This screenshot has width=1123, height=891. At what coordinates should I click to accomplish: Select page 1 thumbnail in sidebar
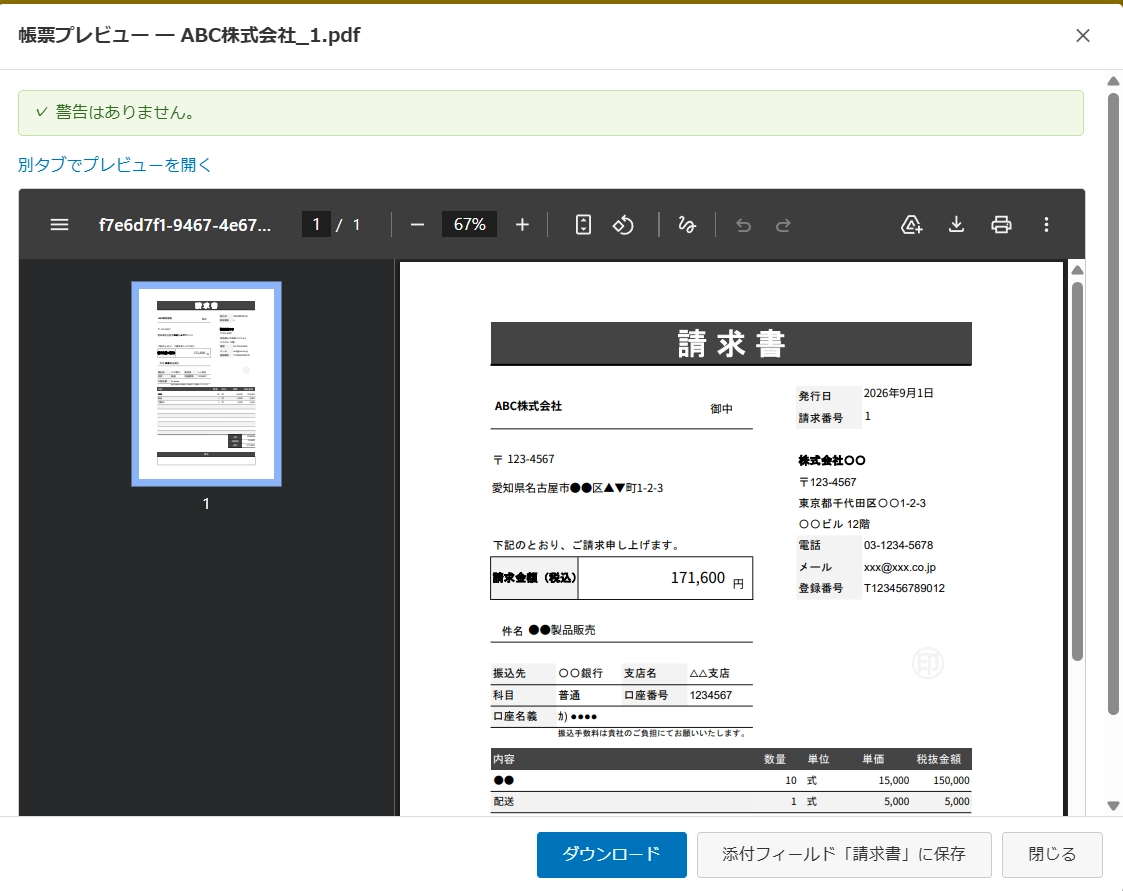(x=206, y=384)
